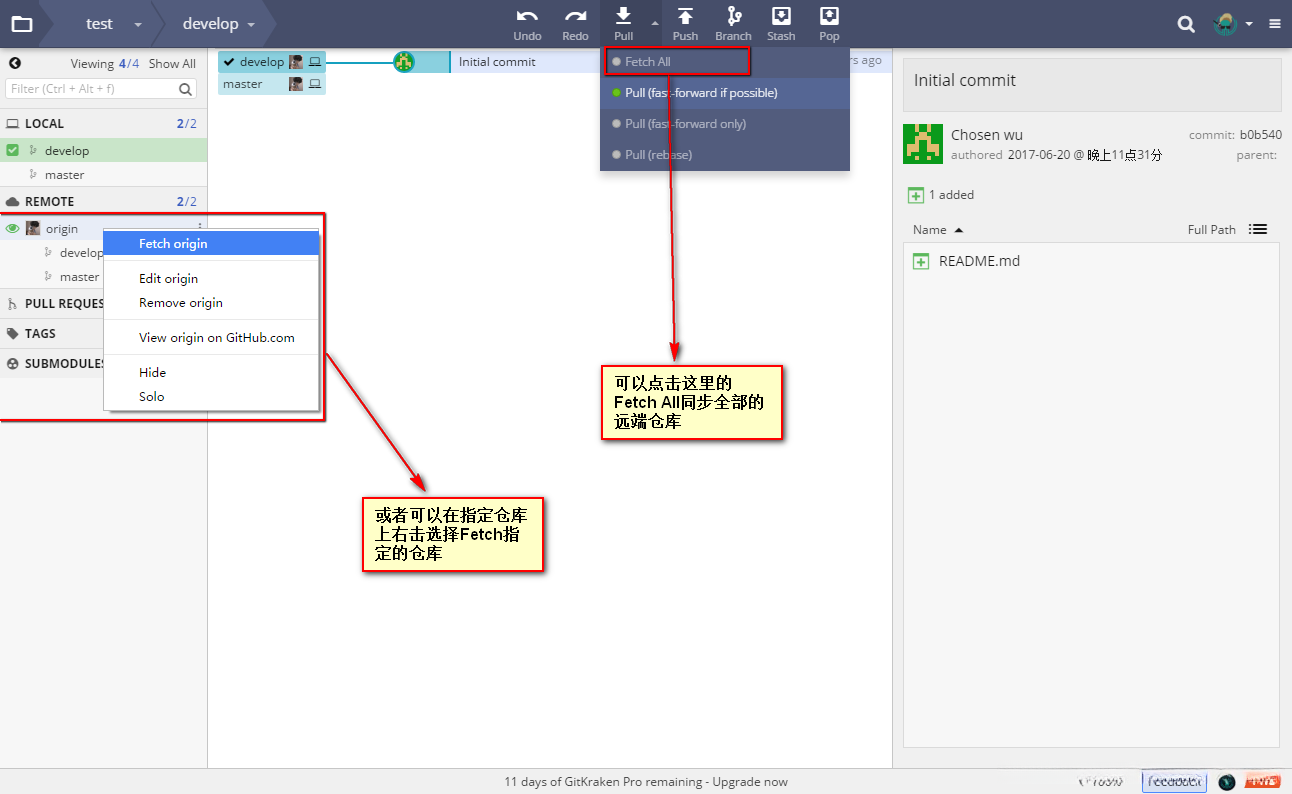Image resolution: width=1292 pixels, height=794 pixels.
Task: Click the Pop stash toolbar icon
Action: pyautogui.click(x=829, y=17)
